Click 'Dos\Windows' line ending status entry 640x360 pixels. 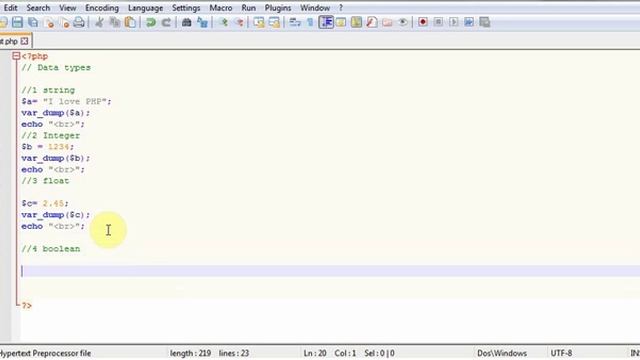502,353
